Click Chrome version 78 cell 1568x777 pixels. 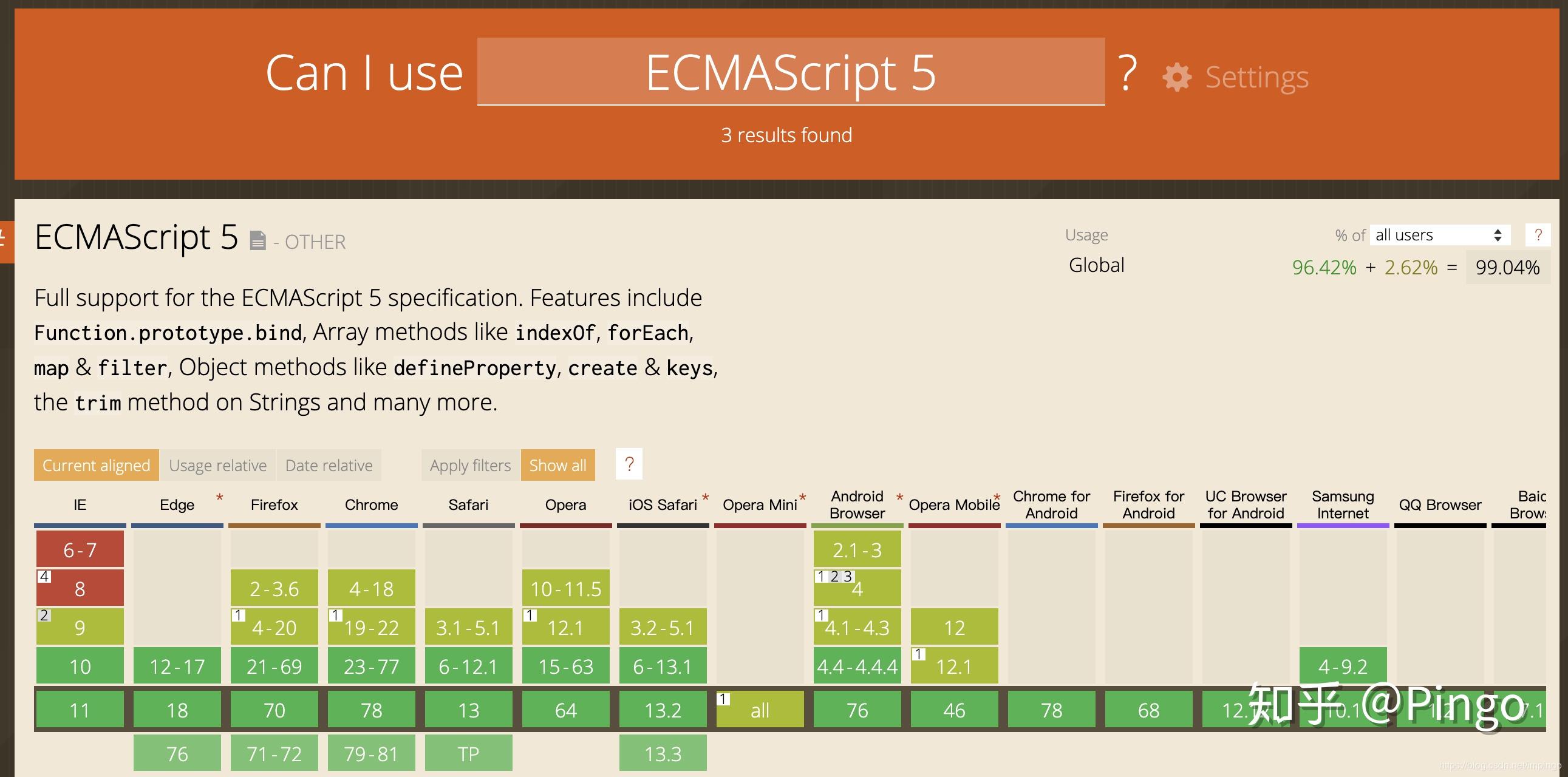(371, 710)
